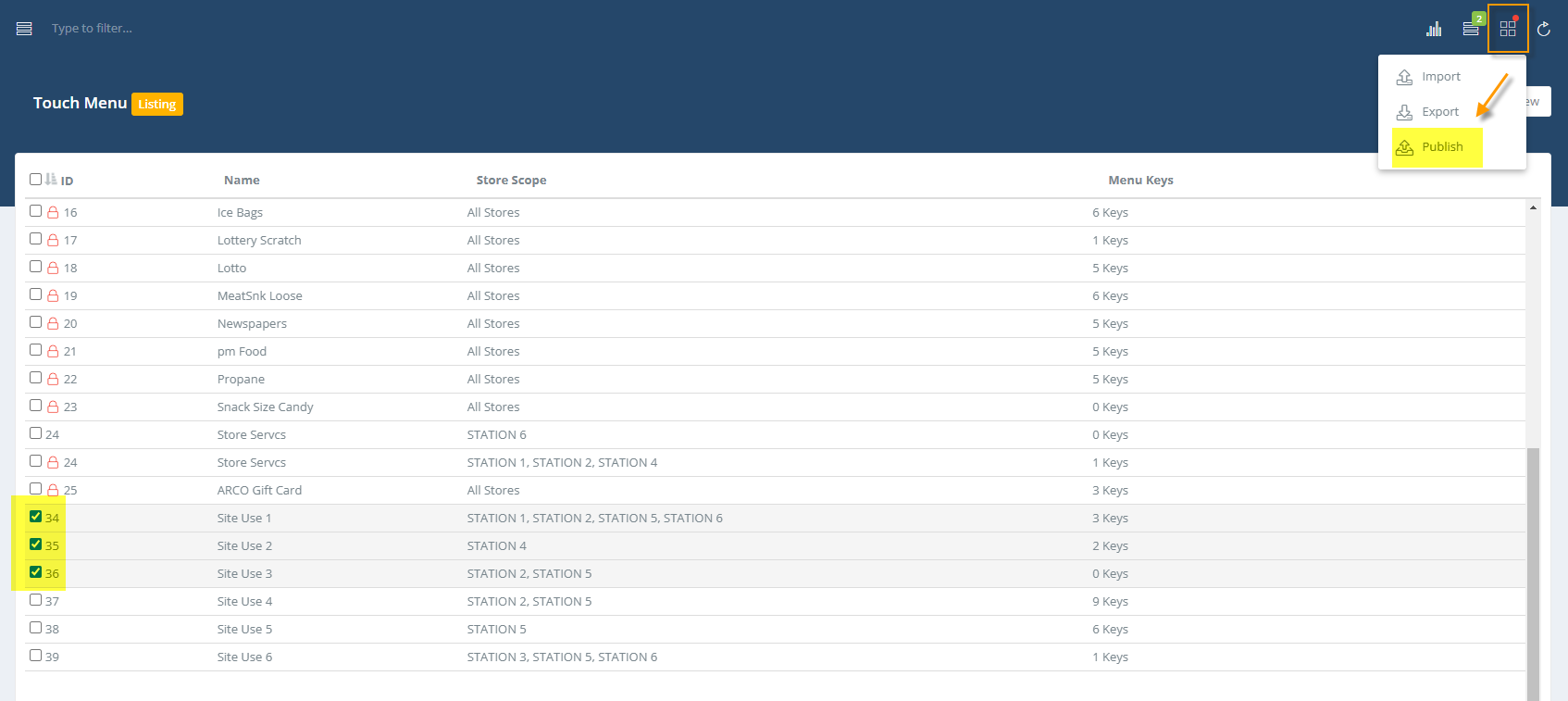Check the box for Site Use 4
The width and height of the screenshot is (1568, 701).
[x=35, y=600]
